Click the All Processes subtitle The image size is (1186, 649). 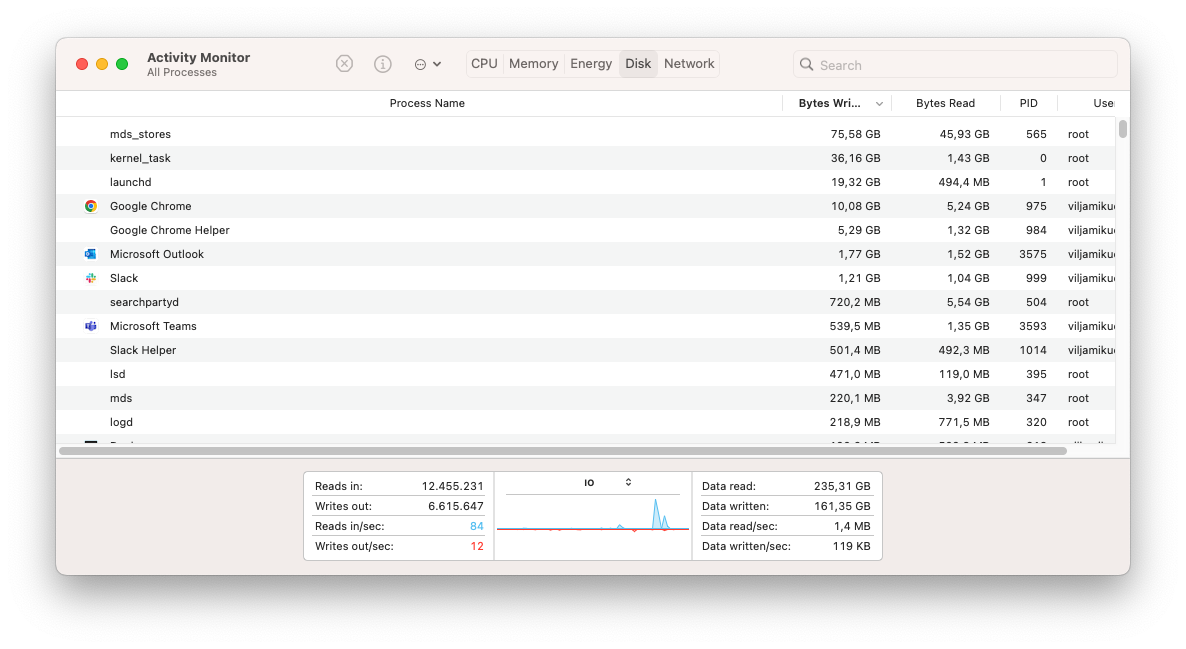pyautogui.click(x=182, y=73)
